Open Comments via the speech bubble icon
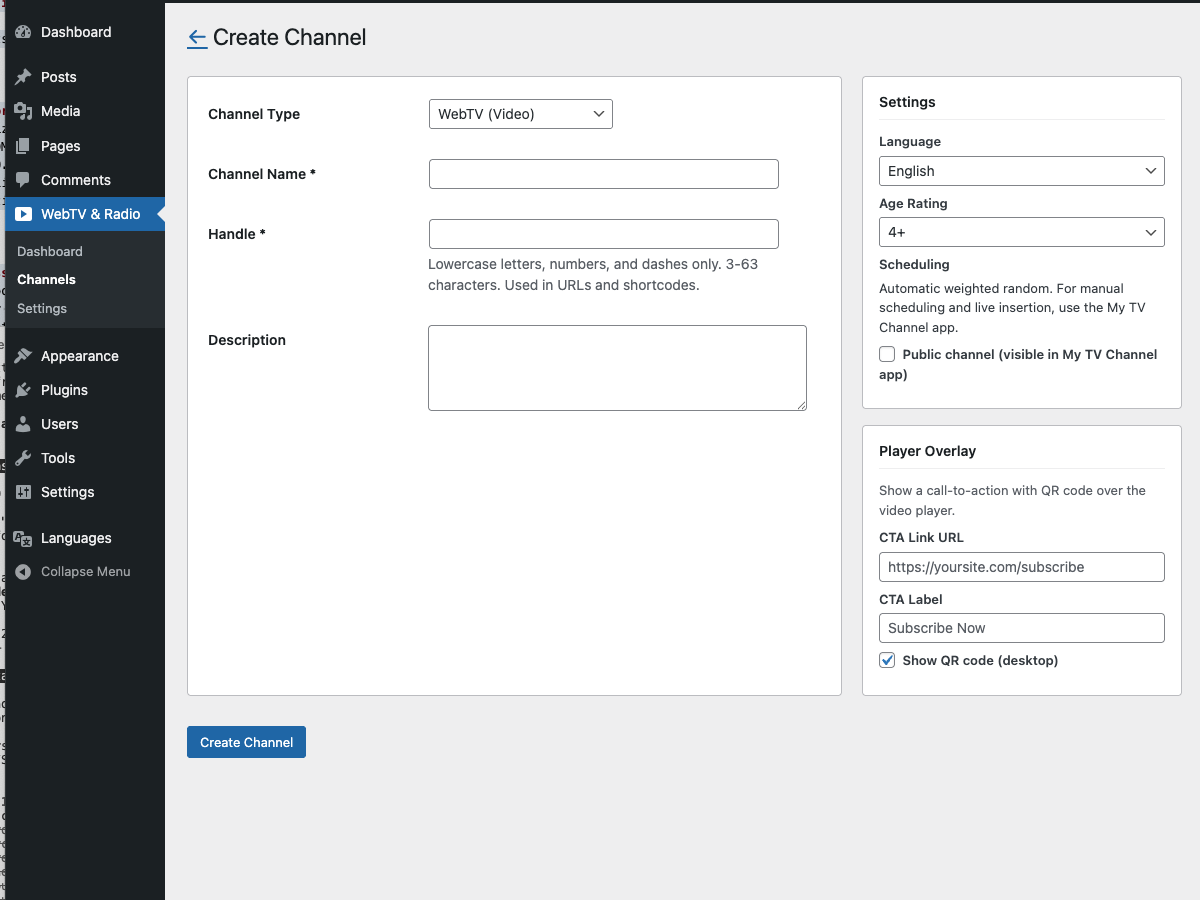Screen dimensions: 1200x900 pos(22,180)
